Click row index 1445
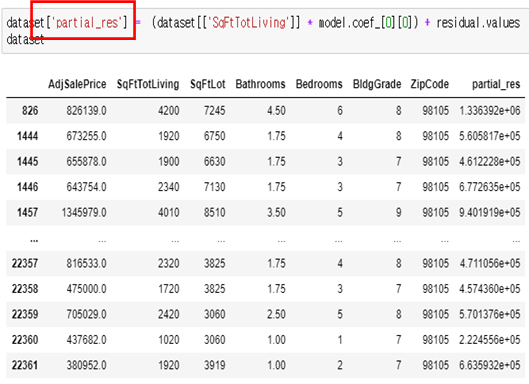 [x=27, y=162]
